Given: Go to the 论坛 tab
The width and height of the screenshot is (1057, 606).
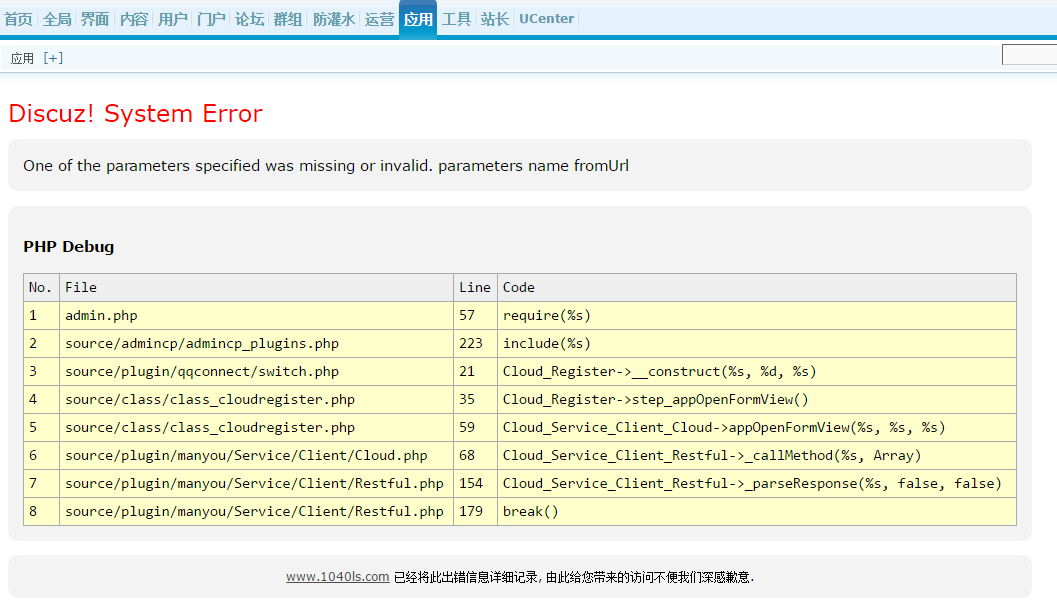Looking at the screenshot, I should pyautogui.click(x=249, y=19).
